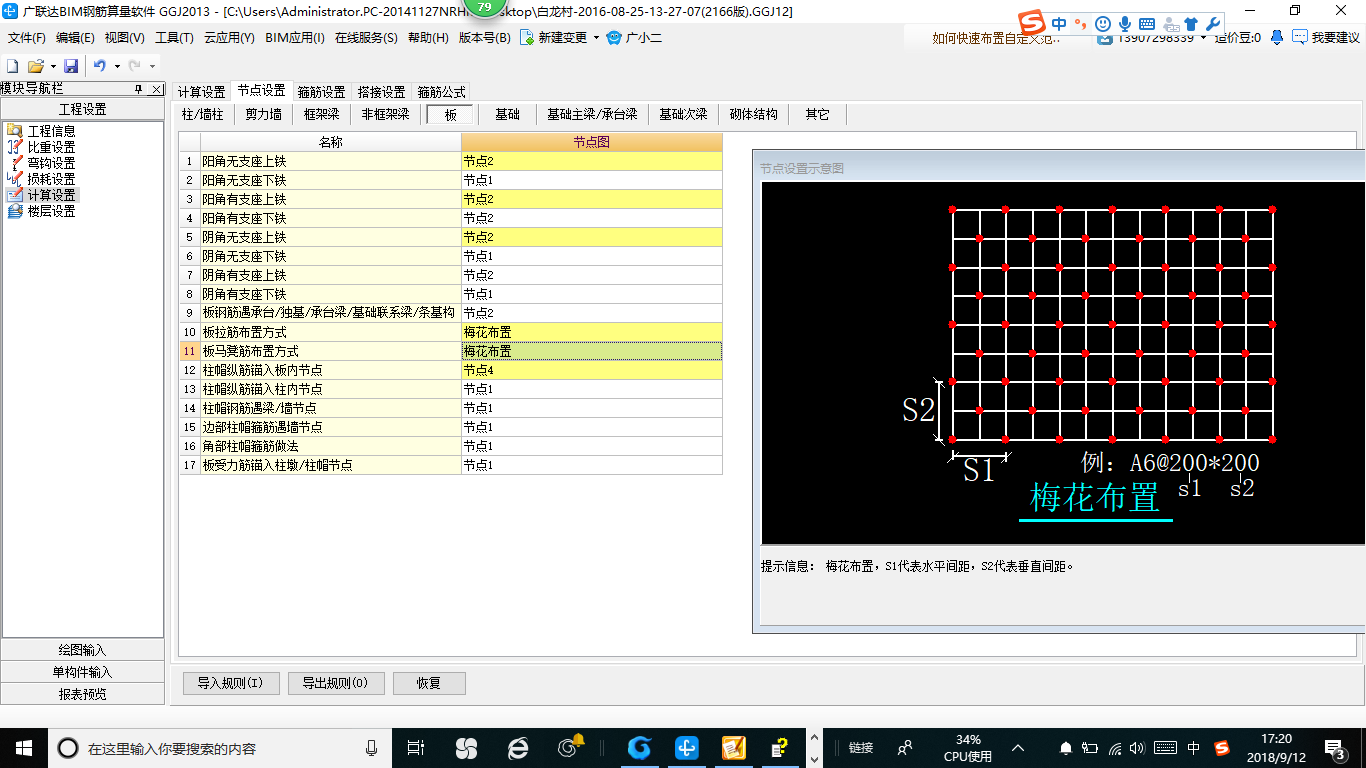The height and width of the screenshot is (768, 1366).
Task: Open the 云应用(Y) menu
Action: coord(229,37)
